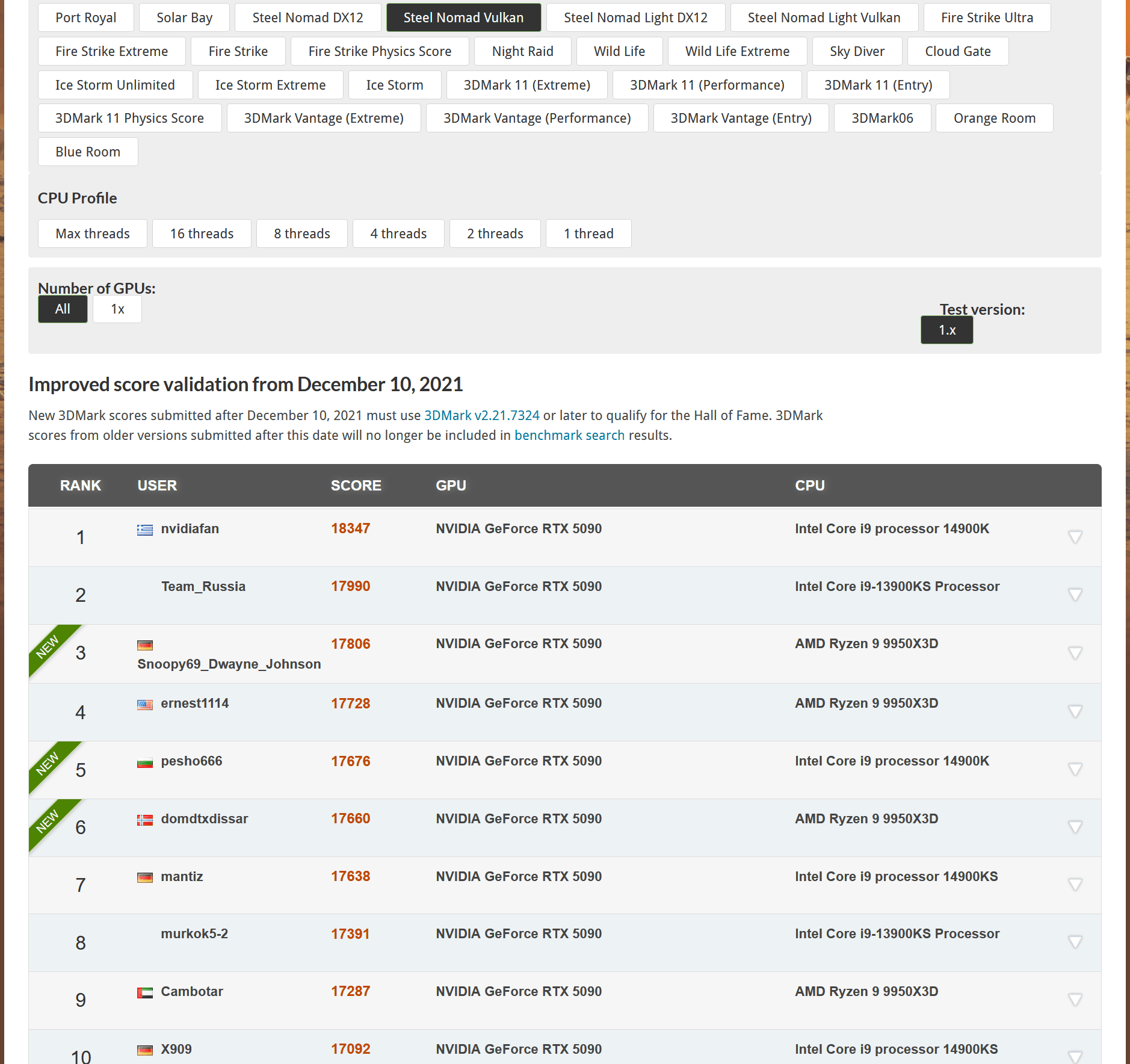This screenshot has height=1064, width=1130.
Task: Open the Wild Life leaderboard
Action: pos(620,51)
